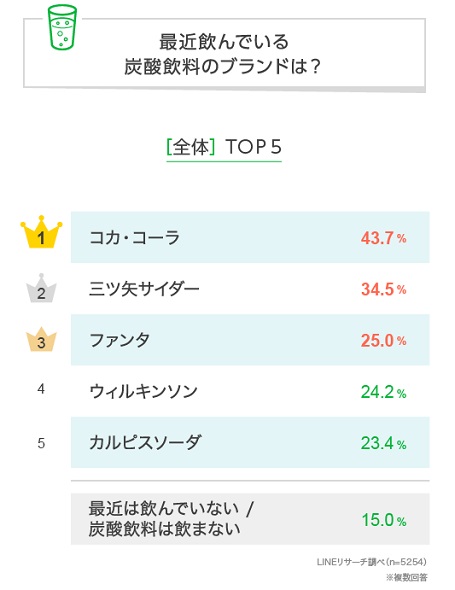Click the ファンタ row

click(250, 340)
